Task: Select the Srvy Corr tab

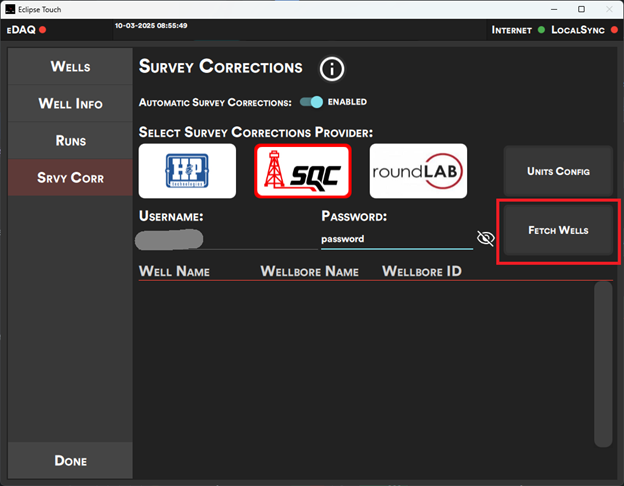Action: (x=70, y=178)
